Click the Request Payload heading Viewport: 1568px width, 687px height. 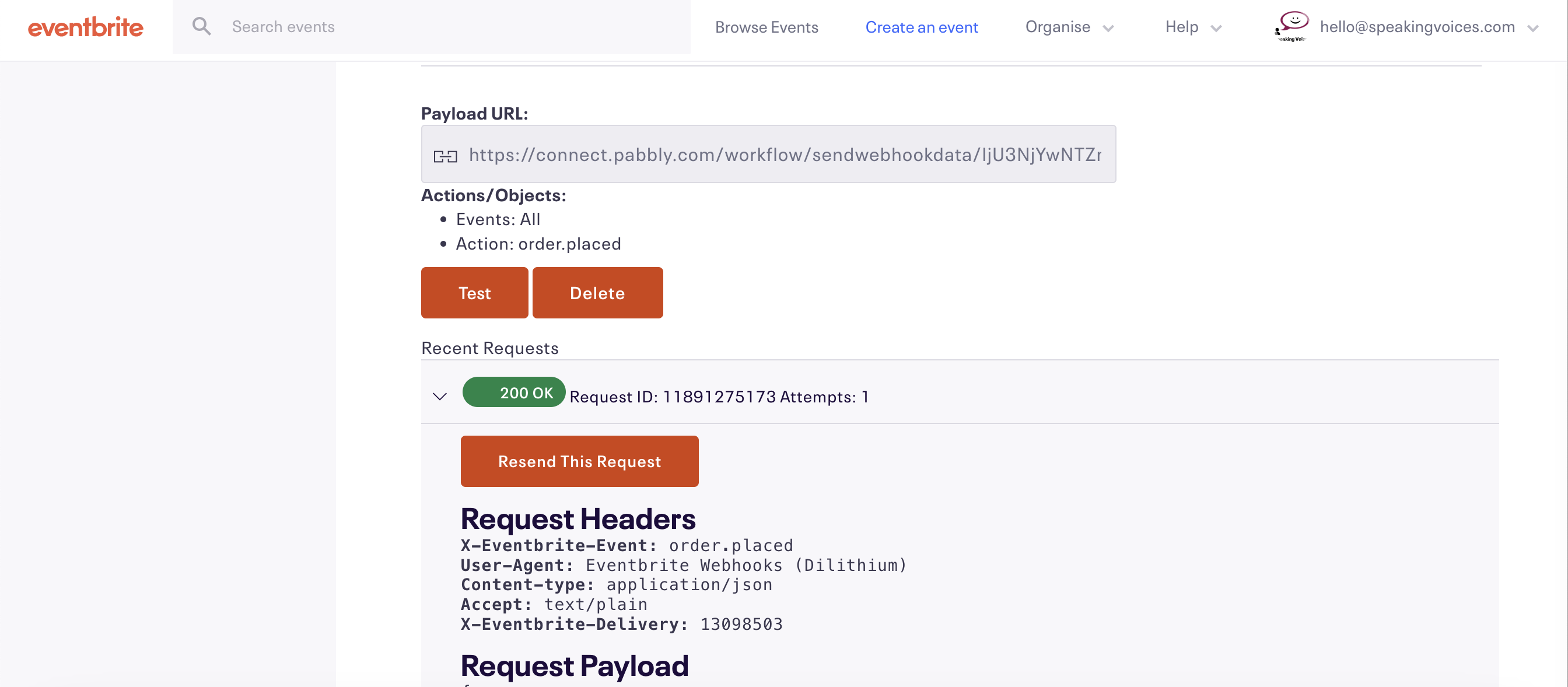(x=575, y=665)
